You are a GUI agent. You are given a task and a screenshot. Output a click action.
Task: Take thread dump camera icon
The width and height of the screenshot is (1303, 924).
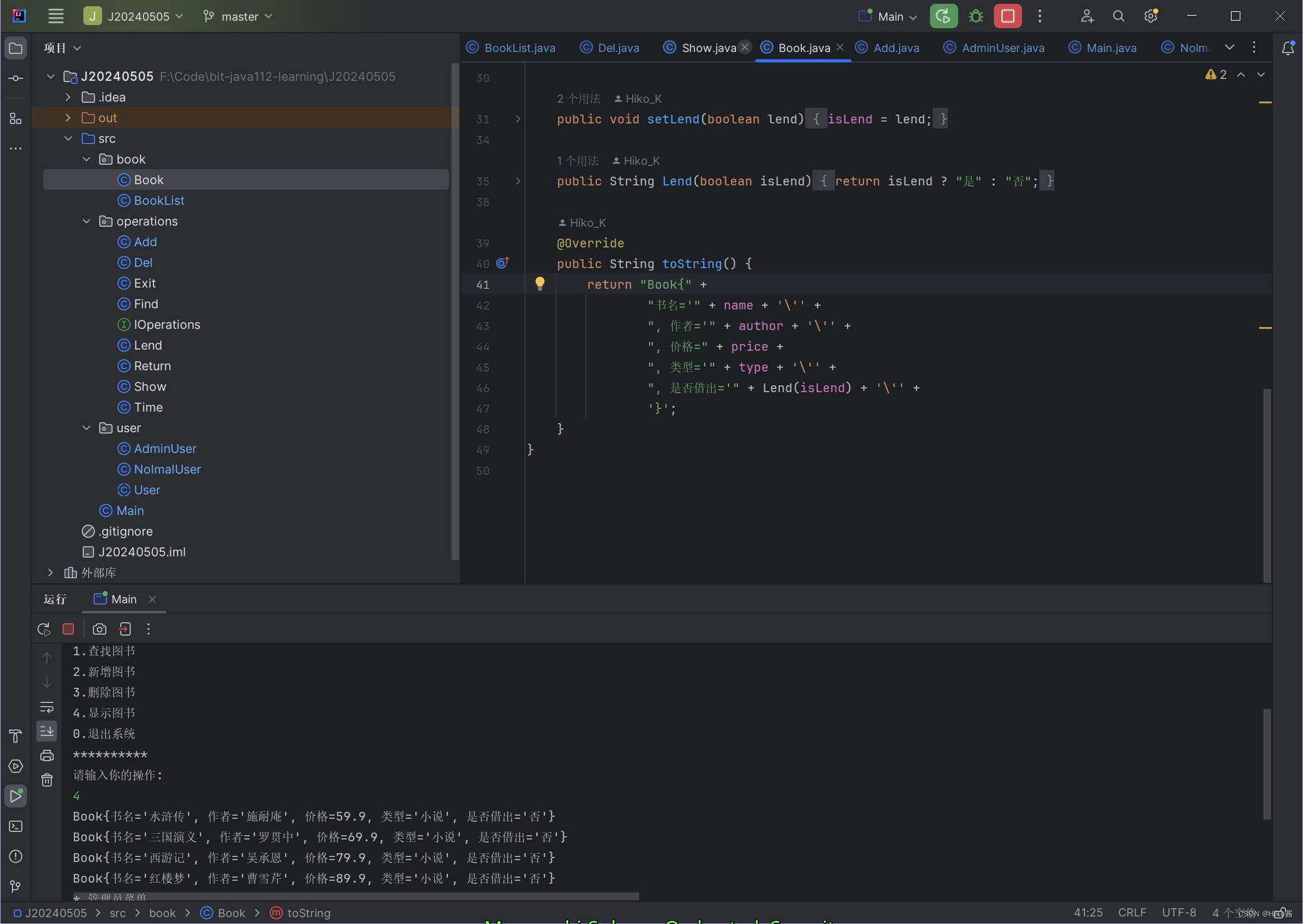(100, 629)
